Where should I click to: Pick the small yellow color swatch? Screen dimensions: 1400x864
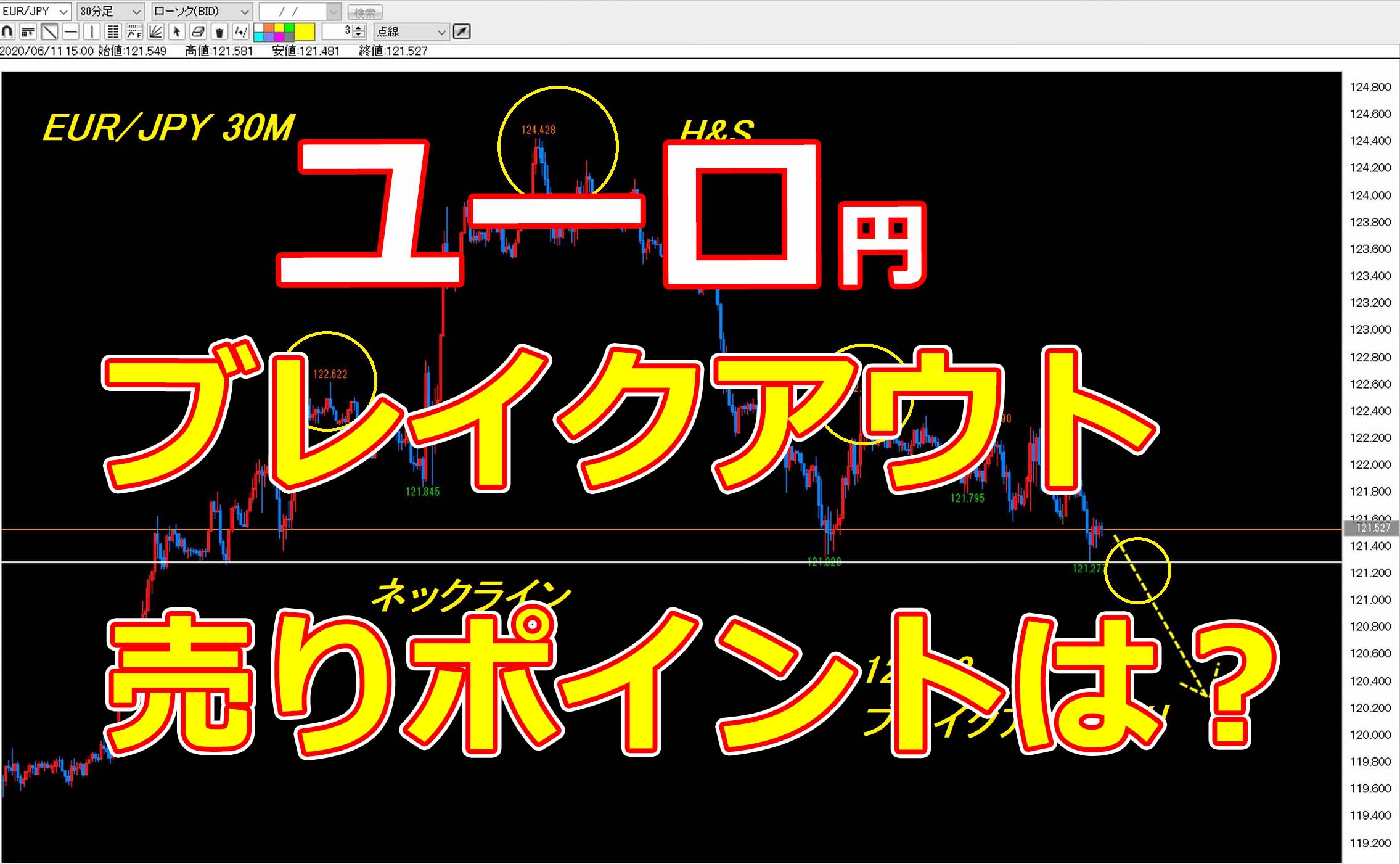point(279,28)
